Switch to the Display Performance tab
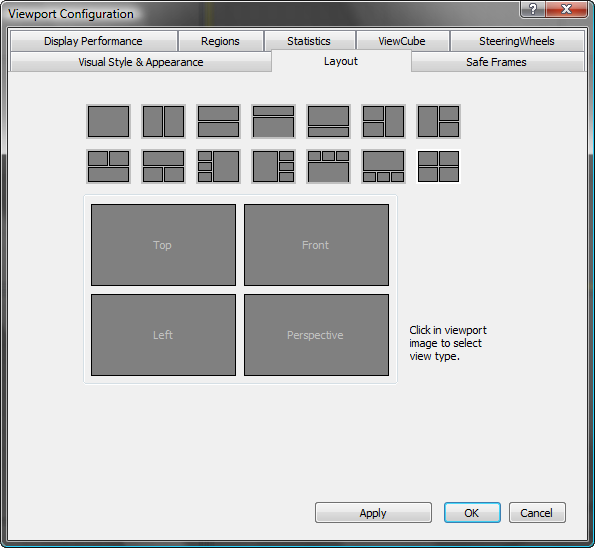The image size is (595, 548). (x=94, y=41)
